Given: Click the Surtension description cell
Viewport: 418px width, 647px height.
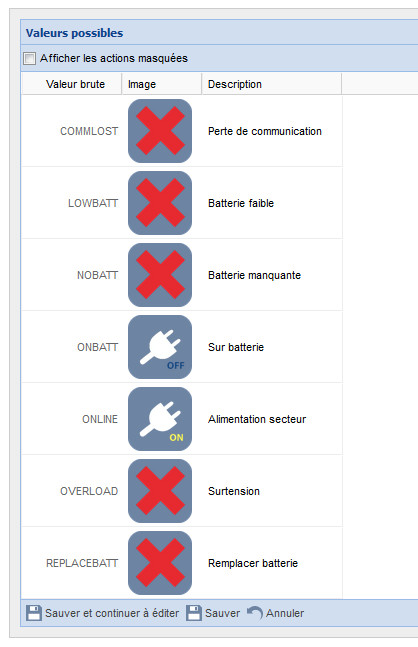Looking at the screenshot, I should (272, 491).
